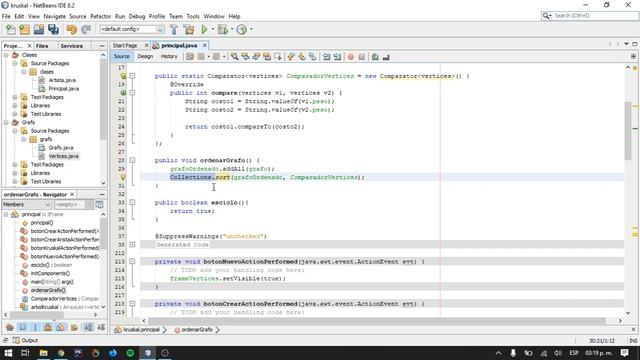This screenshot has height=360, width=640.
Task: Click the New Project toolbar icon
Action: tap(24, 29)
